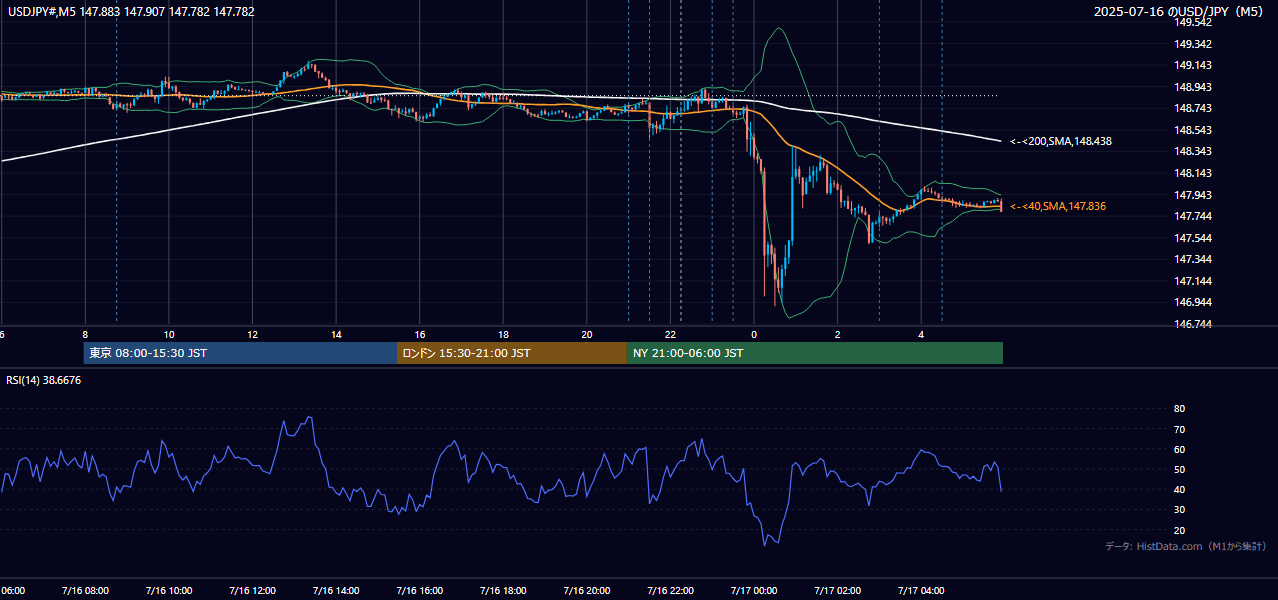Select the 7/17 04:00 date label
1278x600 pixels.
[x=921, y=590]
